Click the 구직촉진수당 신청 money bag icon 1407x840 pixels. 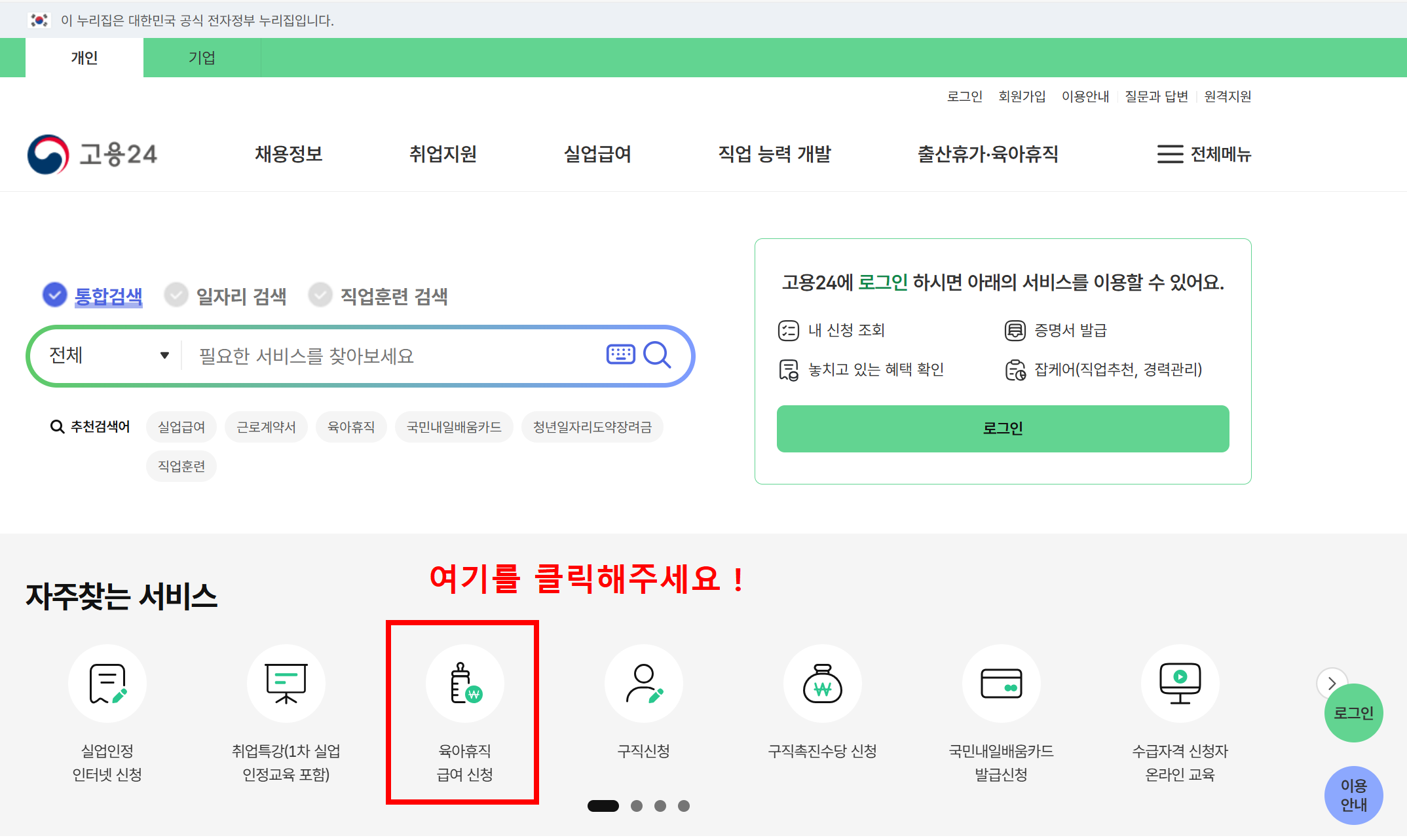tap(823, 684)
